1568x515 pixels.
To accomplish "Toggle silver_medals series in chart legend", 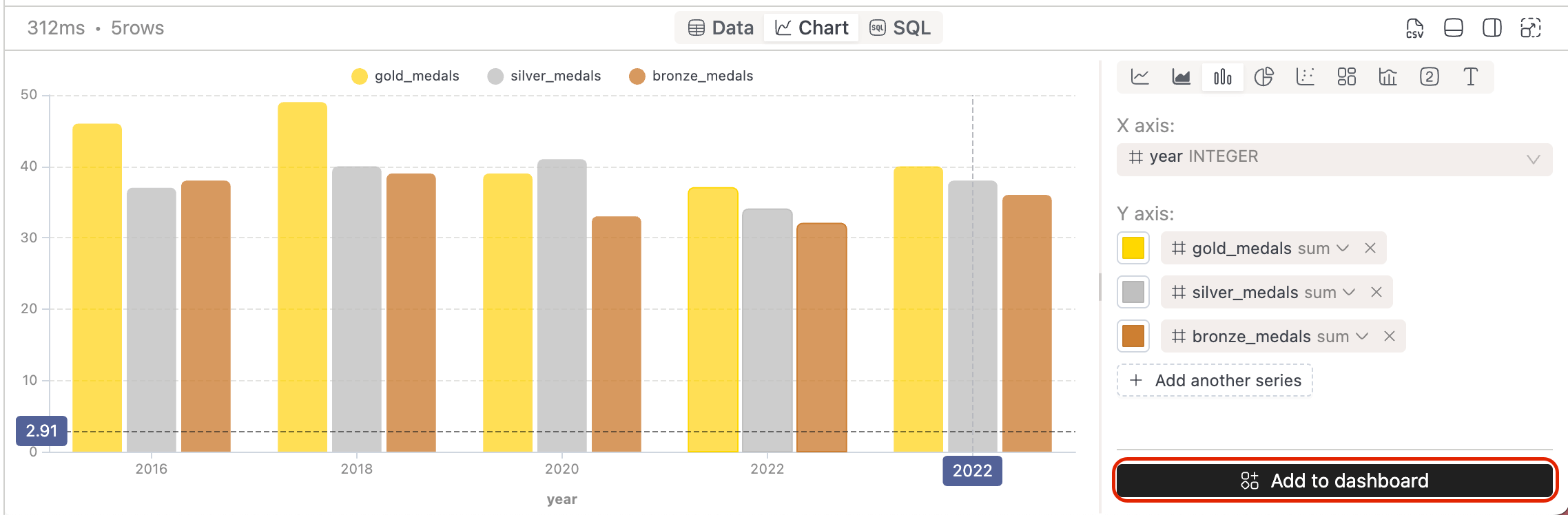I will [x=544, y=76].
